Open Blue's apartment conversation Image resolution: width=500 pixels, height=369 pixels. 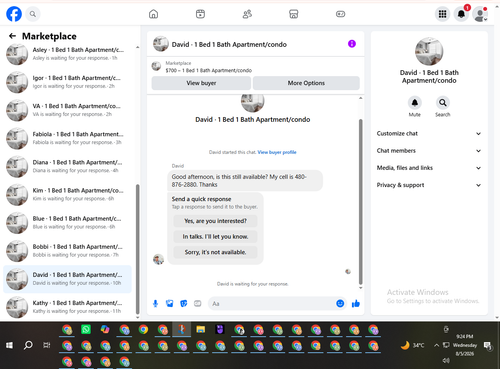(67, 223)
